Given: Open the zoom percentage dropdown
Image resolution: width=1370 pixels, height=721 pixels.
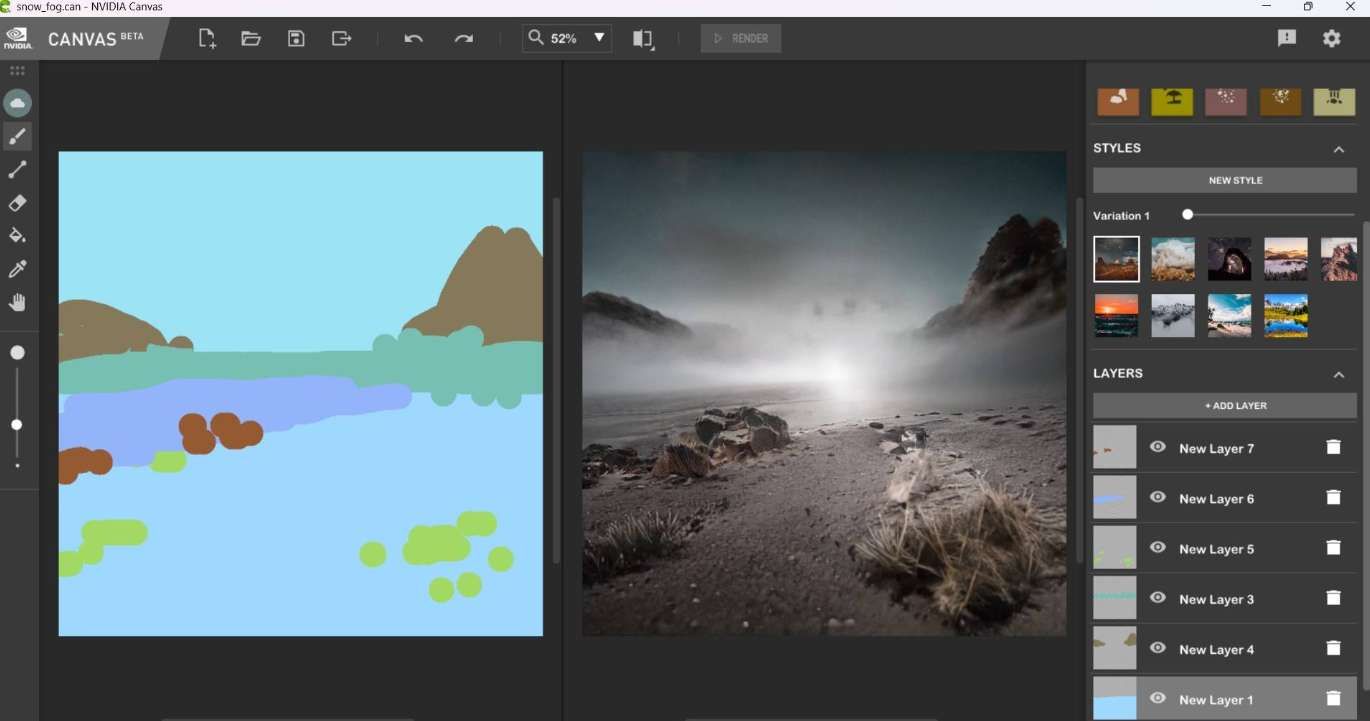Looking at the screenshot, I should (x=599, y=38).
